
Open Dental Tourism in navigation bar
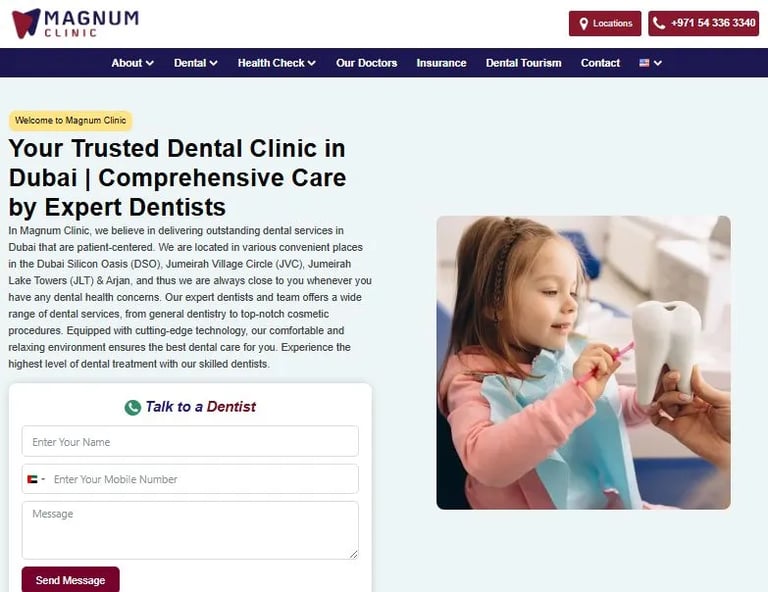point(524,63)
